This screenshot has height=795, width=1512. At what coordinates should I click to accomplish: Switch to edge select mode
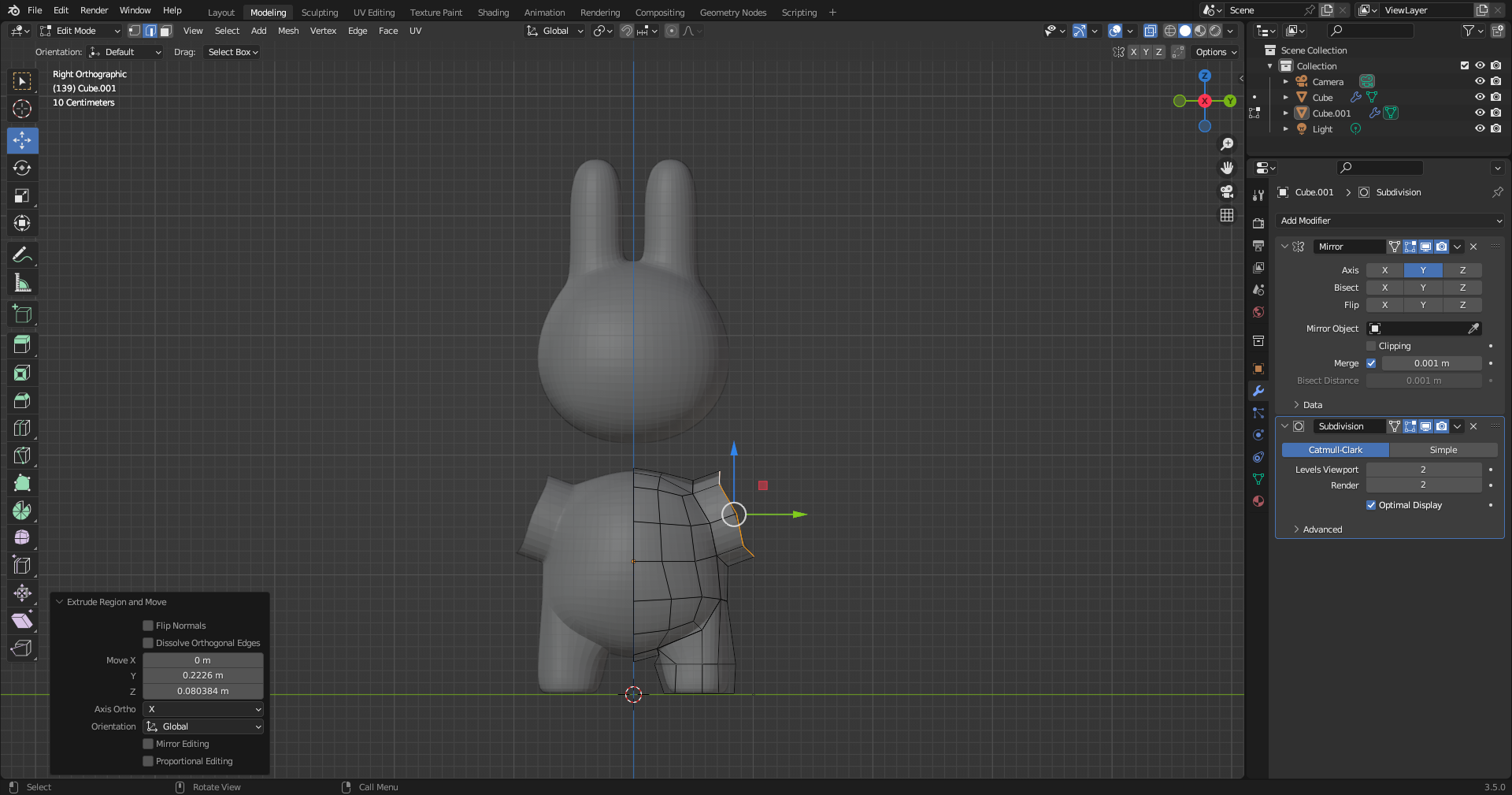[150, 31]
